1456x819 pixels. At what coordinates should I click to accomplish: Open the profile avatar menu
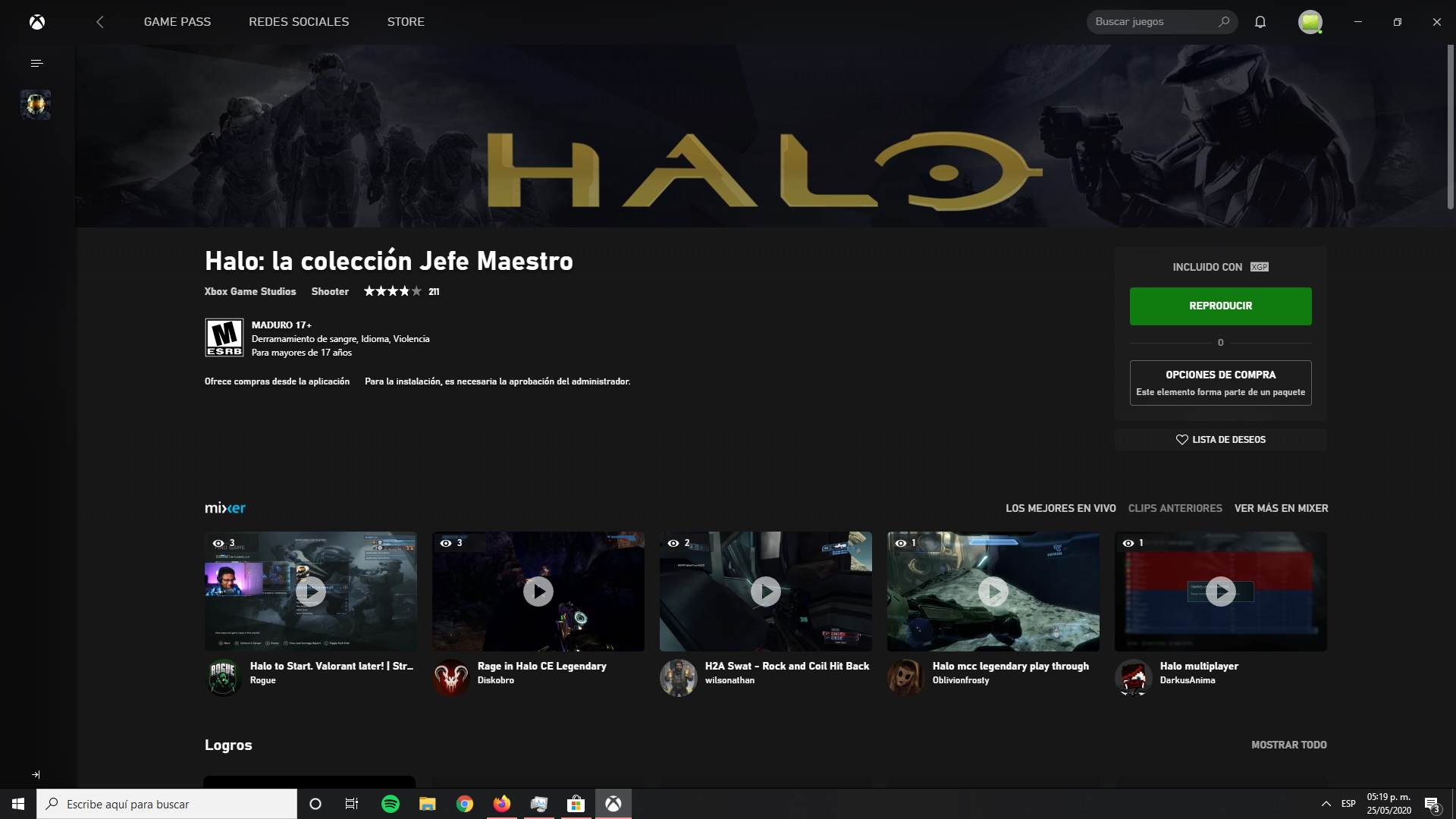point(1310,22)
